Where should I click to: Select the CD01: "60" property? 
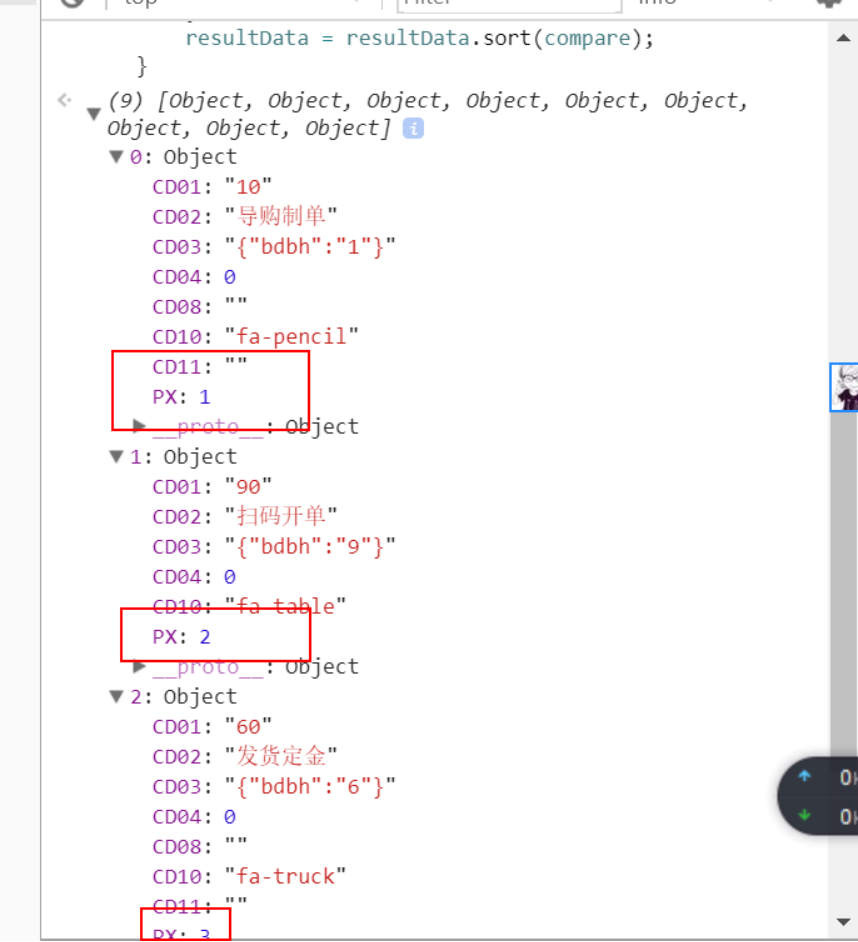(212, 727)
